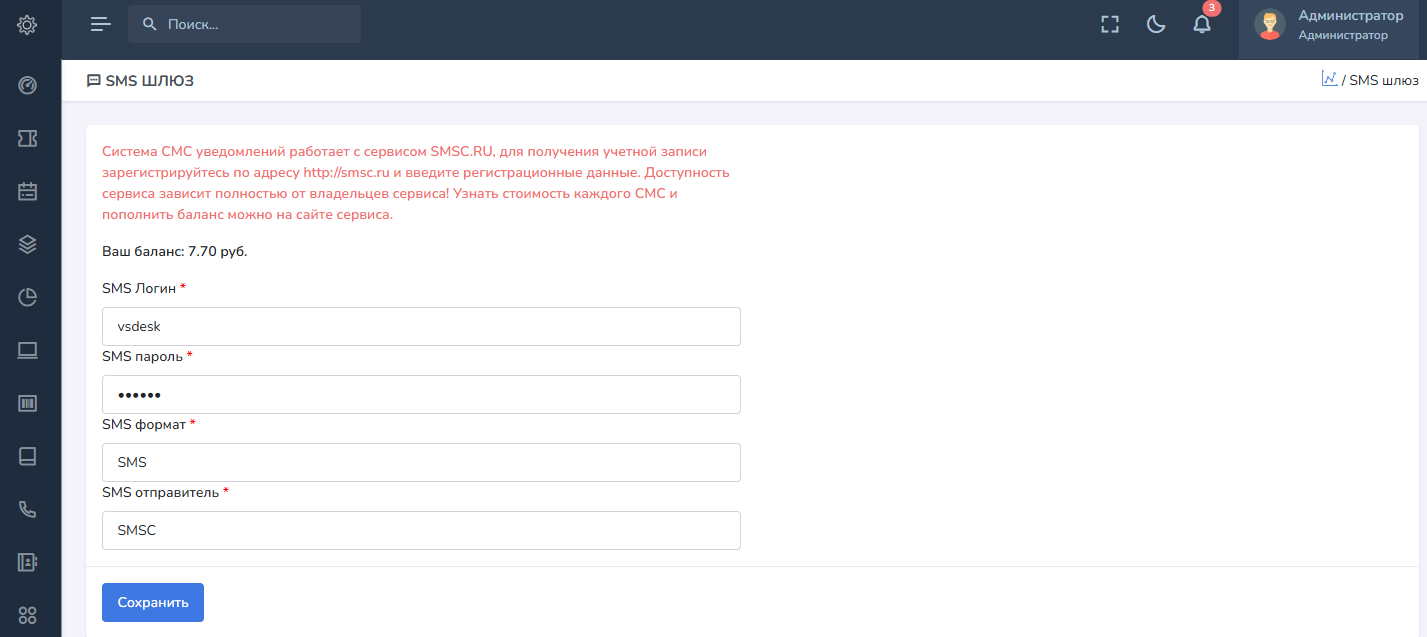Click the SMS Логин input field
Viewport: 1427px width, 637px height.
[x=421, y=326]
